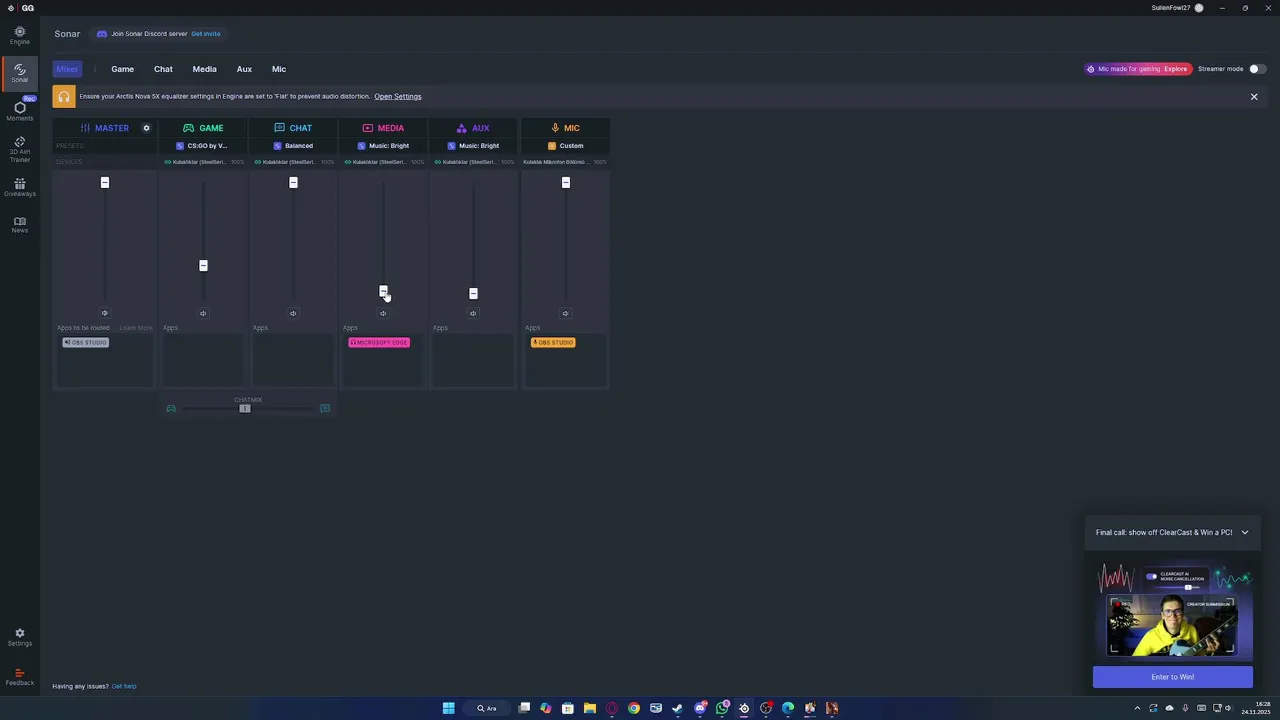Open Feedback in the left sidebar
This screenshot has height=720, width=1280.
point(19,677)
